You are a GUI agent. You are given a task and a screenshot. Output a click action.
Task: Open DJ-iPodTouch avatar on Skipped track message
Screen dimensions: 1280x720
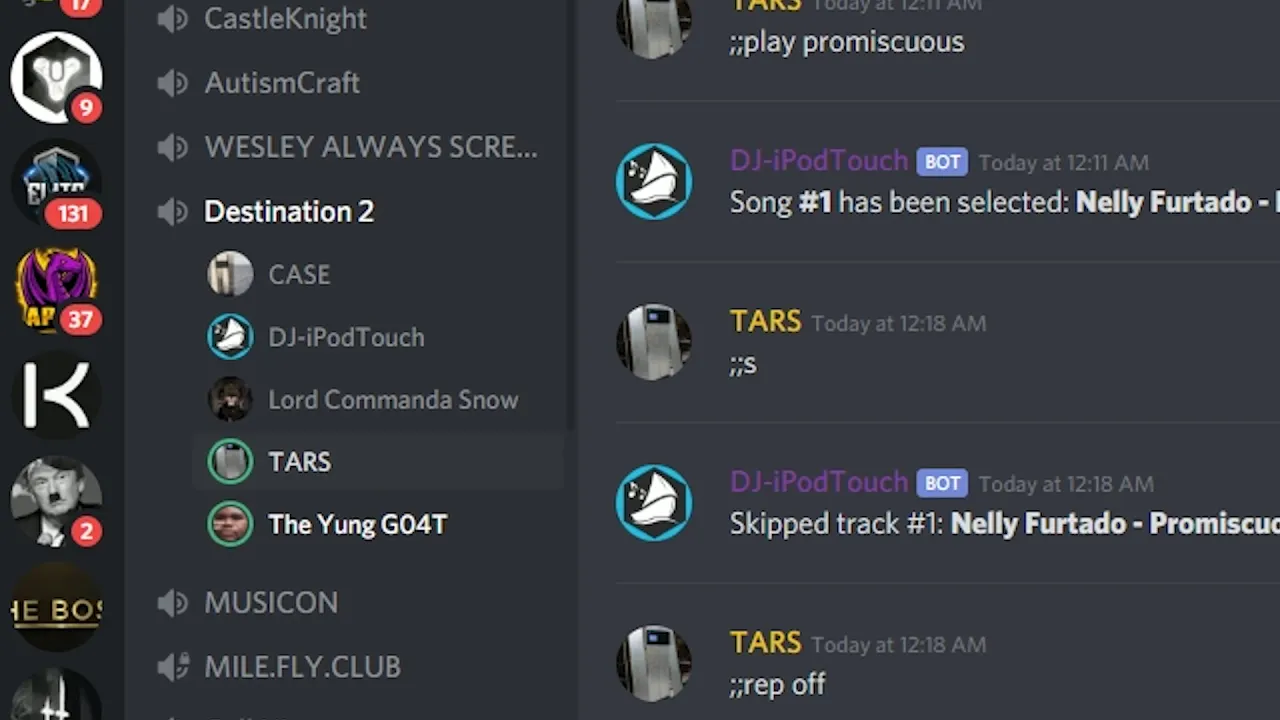(654, 503)
